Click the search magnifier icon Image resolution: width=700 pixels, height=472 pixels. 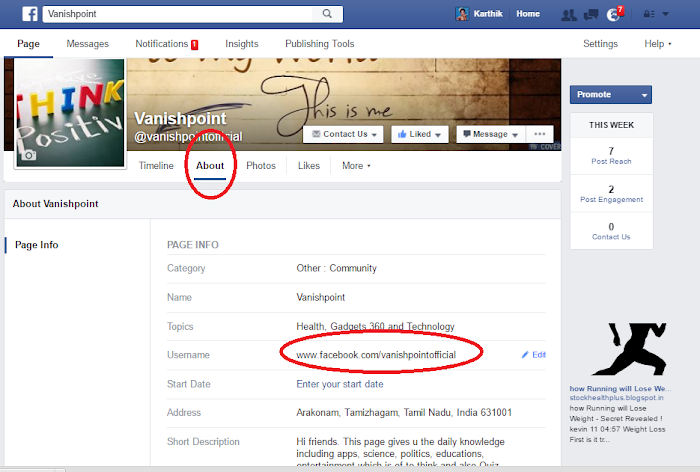tap(327, 14)
